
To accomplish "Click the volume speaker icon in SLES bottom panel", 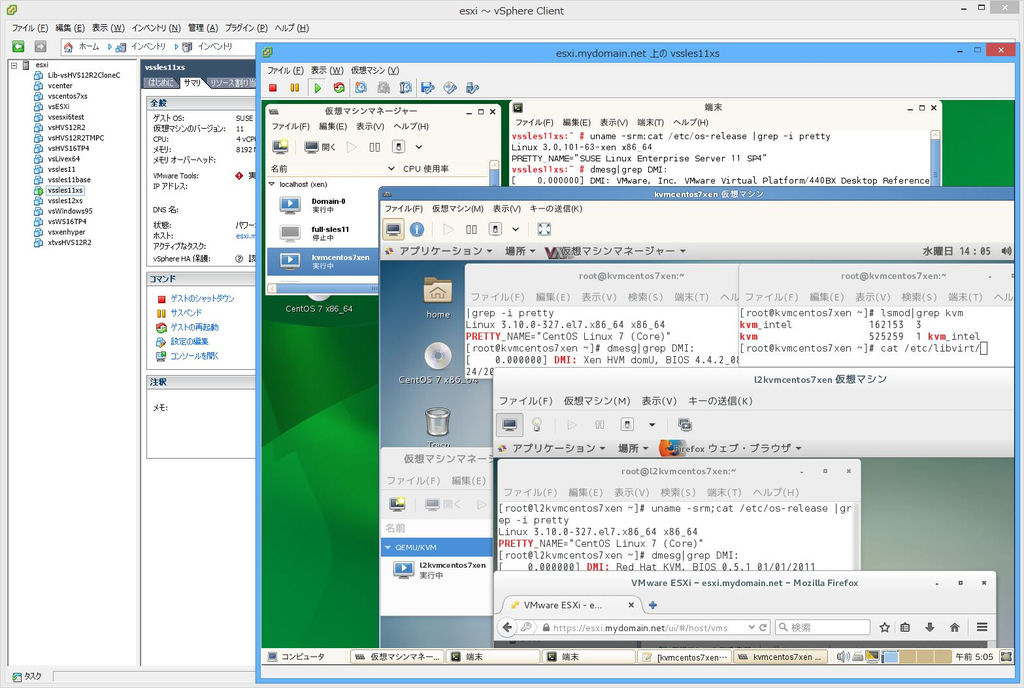I will [x=843, y=657].
